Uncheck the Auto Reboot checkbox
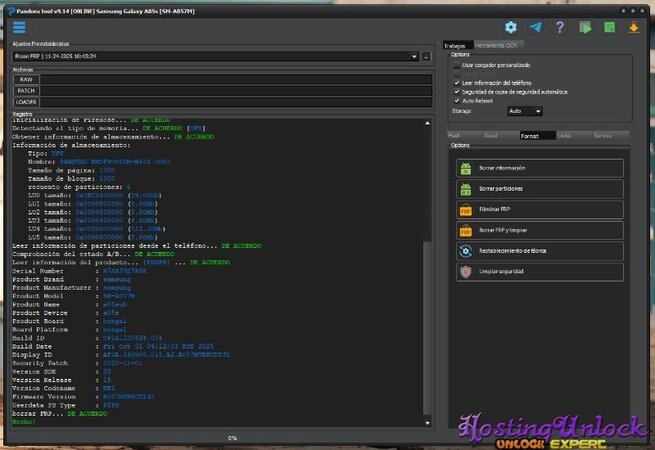This screenshot has height=450, width=655. [457, 100]
